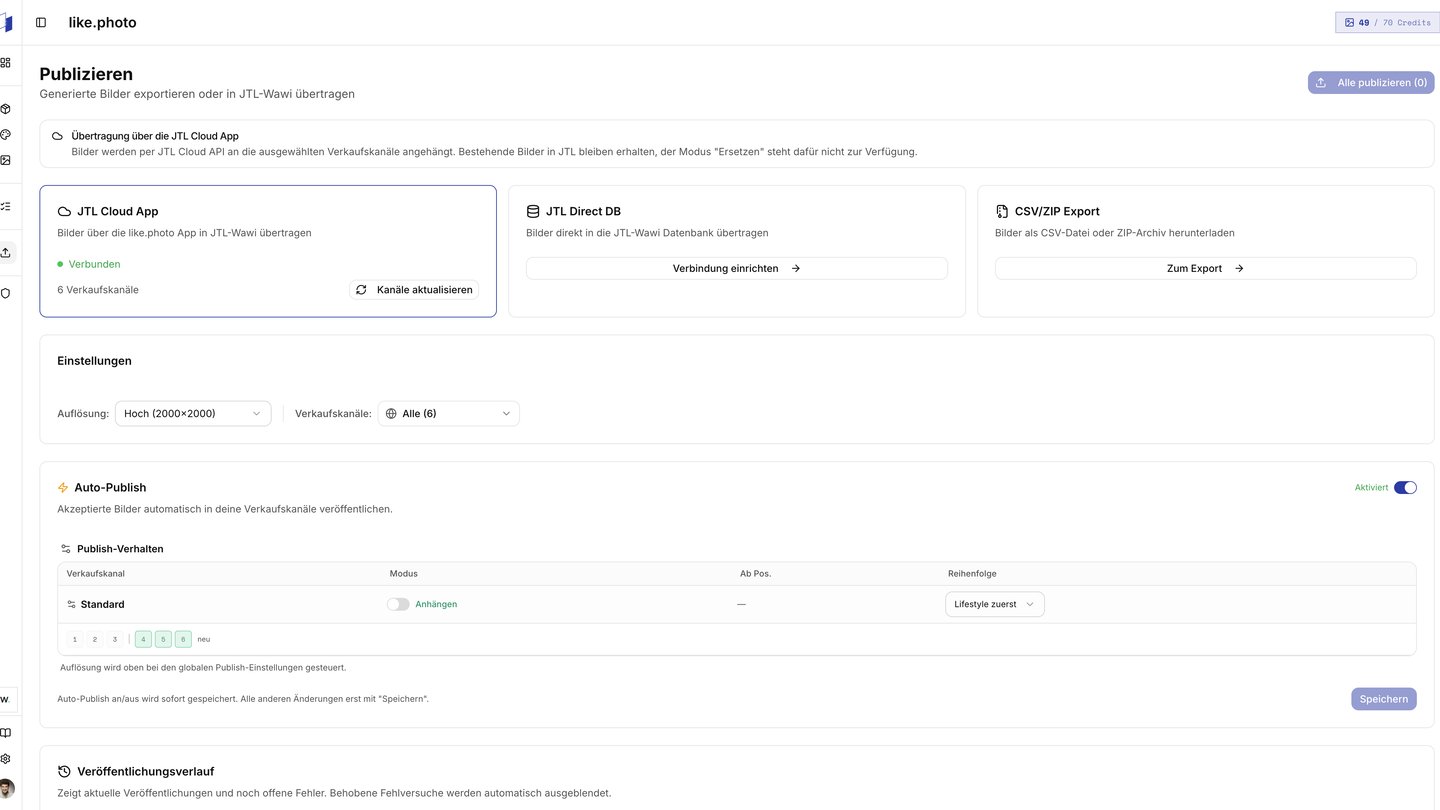Toggle the sidebar panel icon beside like.photo

tap(41, 22)
